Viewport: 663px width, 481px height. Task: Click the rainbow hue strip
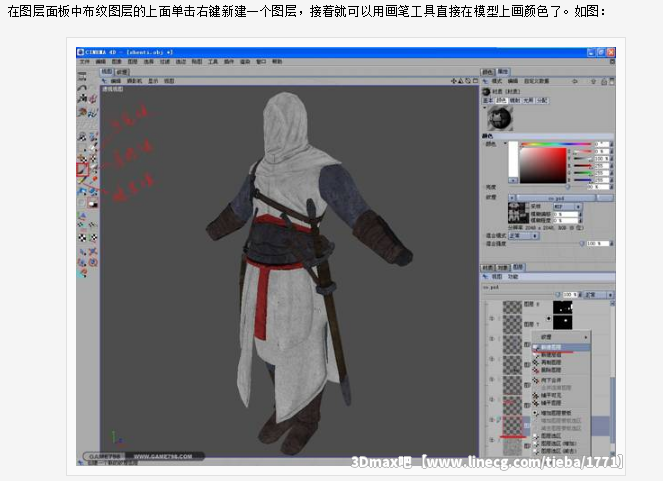(556, 144)
